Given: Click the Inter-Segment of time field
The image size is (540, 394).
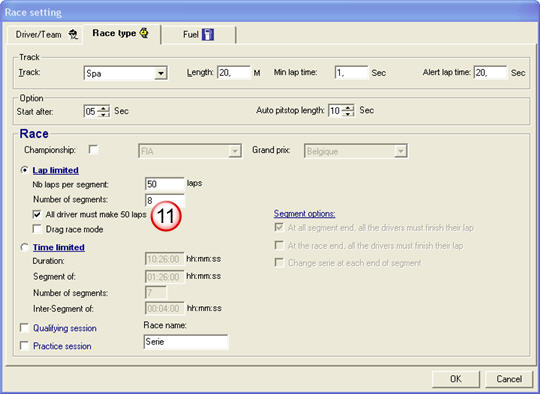Looking at the screenshot, I should click(165, 308).
